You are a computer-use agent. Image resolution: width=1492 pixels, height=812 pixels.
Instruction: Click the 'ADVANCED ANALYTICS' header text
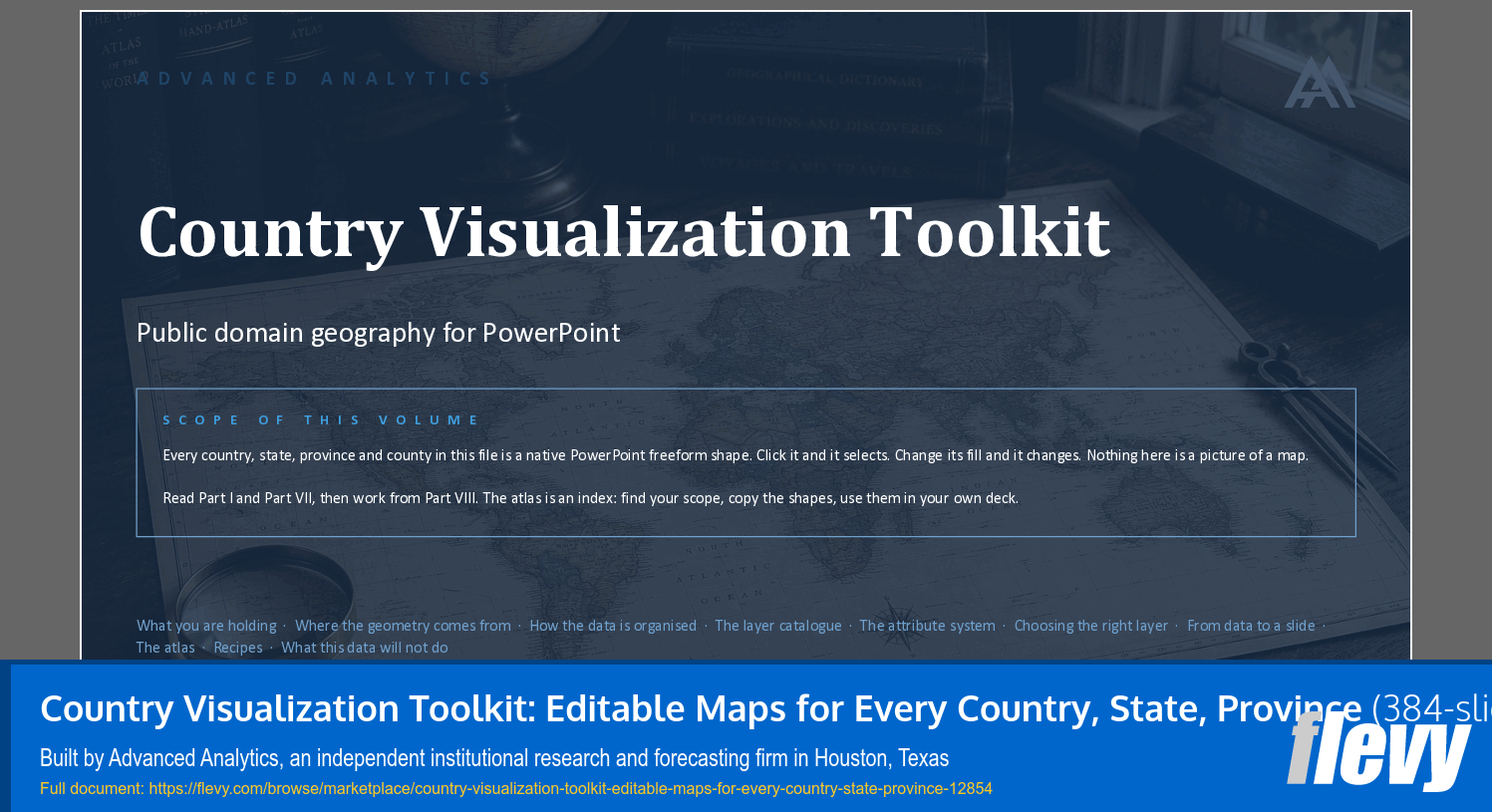tap(313, 79)
